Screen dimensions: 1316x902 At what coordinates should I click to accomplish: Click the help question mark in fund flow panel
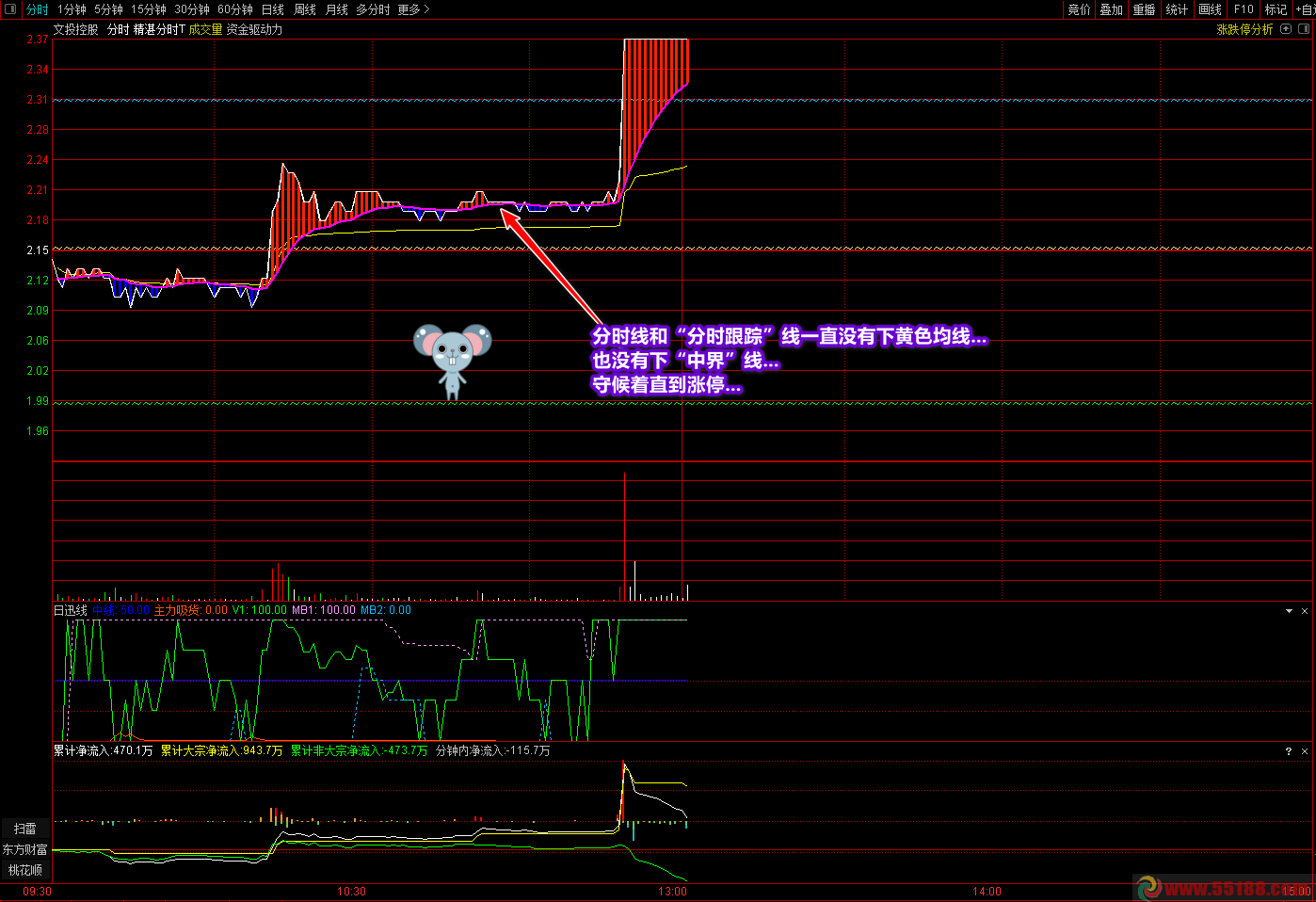[x=1289, y=751]
